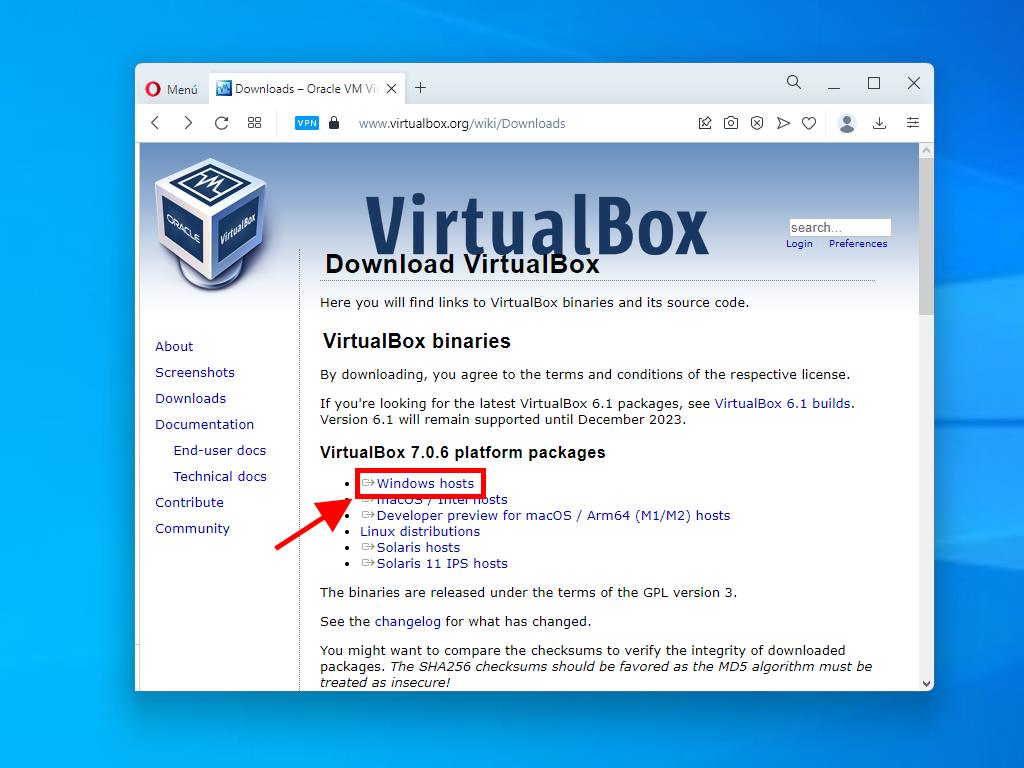Select End-user docs in the sidebar
This screenshot has width=1024, height=768.
click(x=219, y=450)
